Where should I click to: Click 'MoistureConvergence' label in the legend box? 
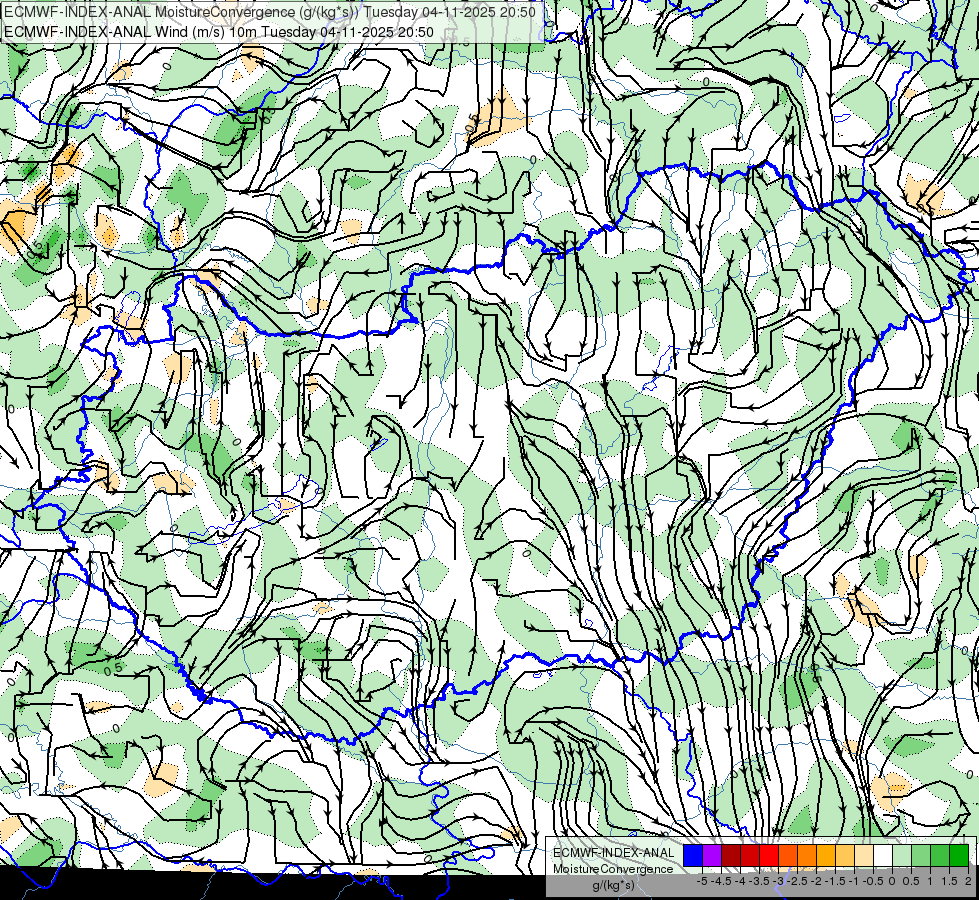(613, 869)
